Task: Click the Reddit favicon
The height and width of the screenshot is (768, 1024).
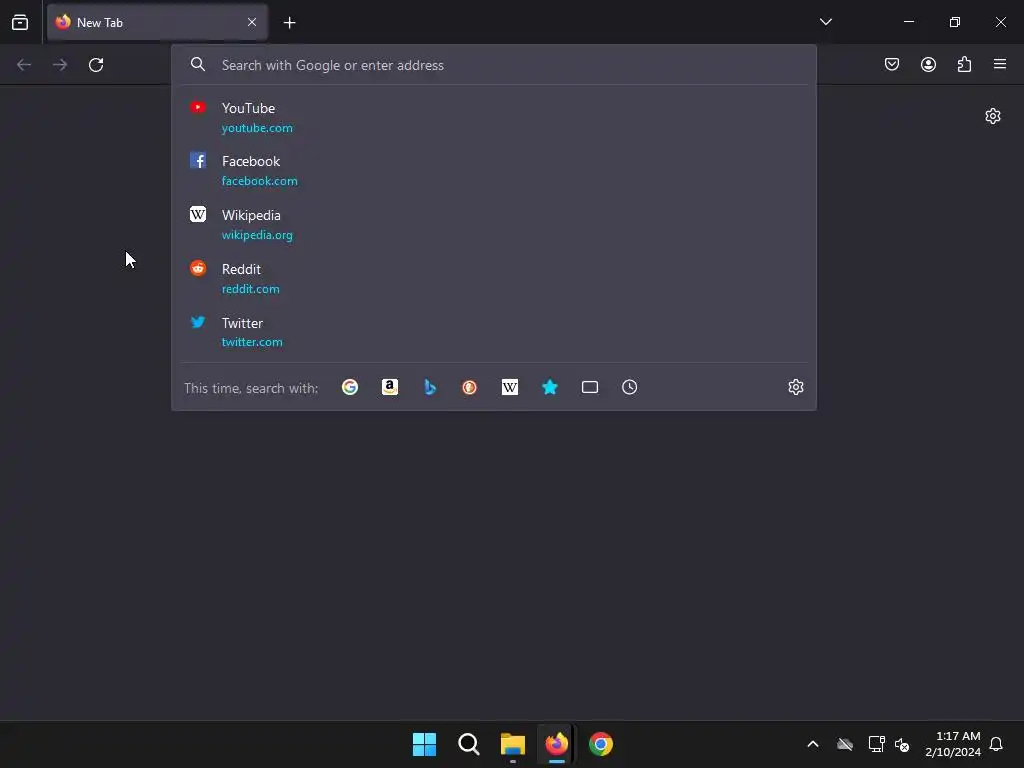Action: 198,268
